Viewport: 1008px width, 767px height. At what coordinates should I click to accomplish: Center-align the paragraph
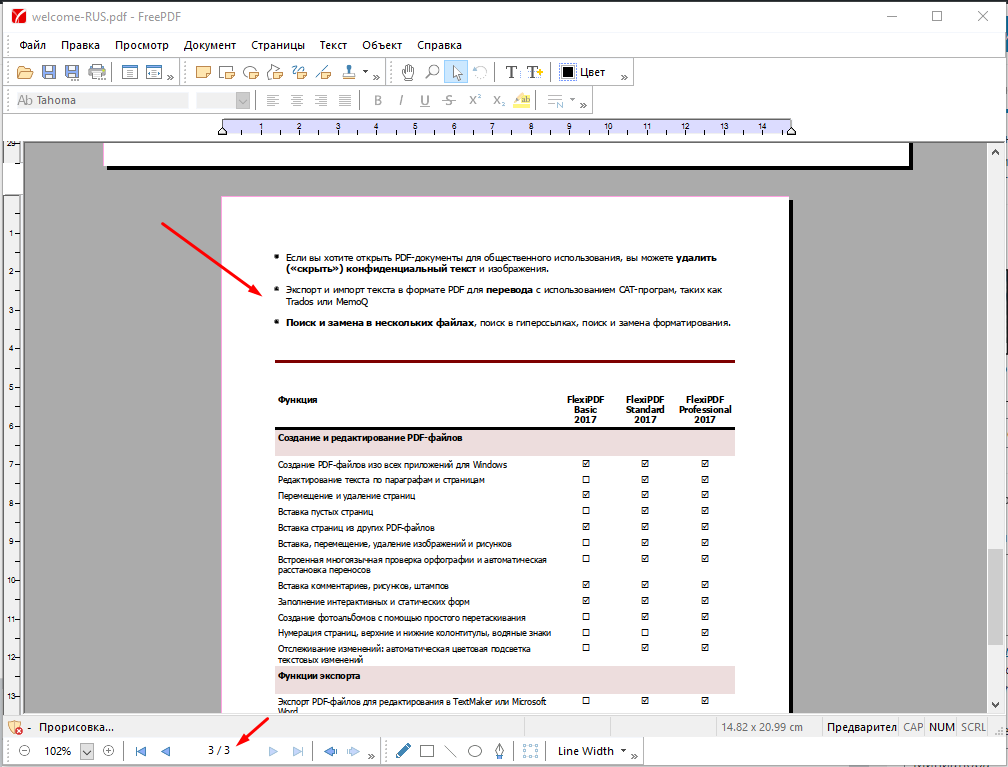click(x=296, y=100)
